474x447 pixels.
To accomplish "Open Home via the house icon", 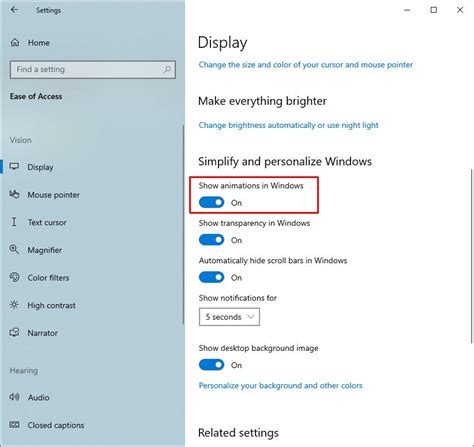I will [15, 42].
